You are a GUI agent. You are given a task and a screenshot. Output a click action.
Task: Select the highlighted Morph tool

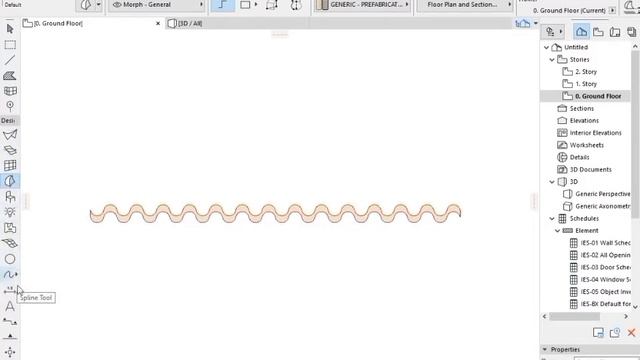[10, 181]
